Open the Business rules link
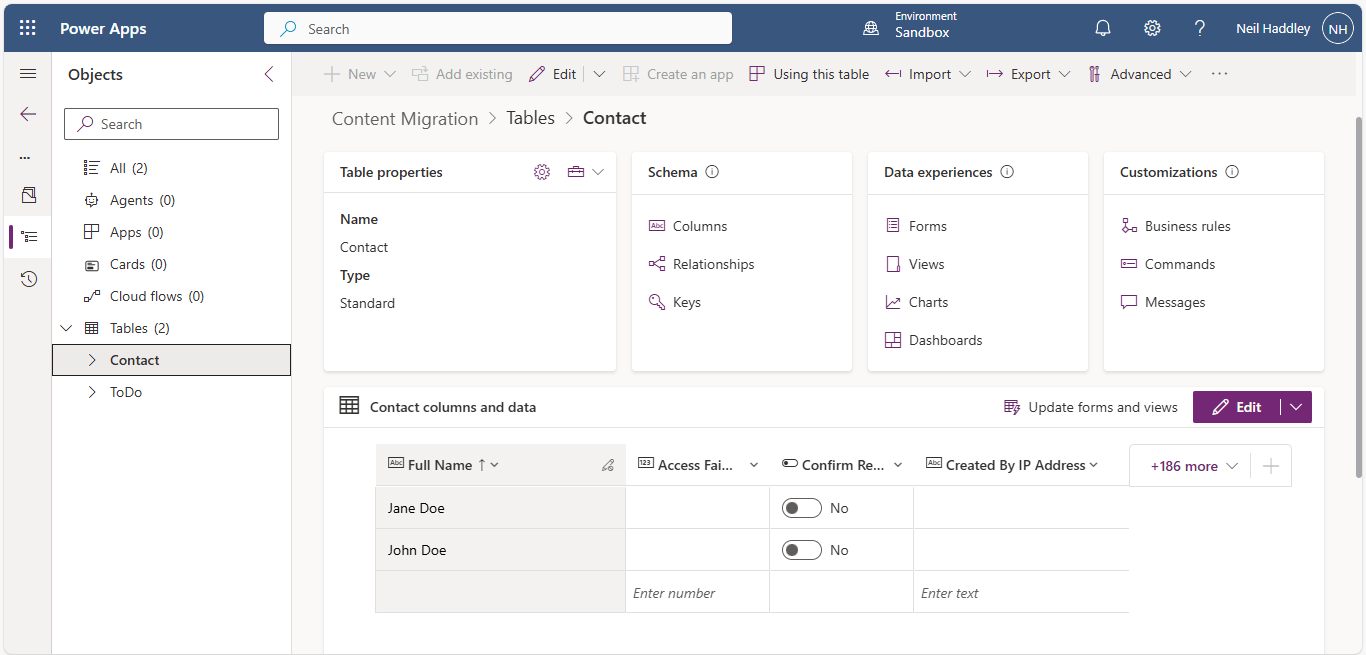 pyautogui.click(x=1187, y=226)
